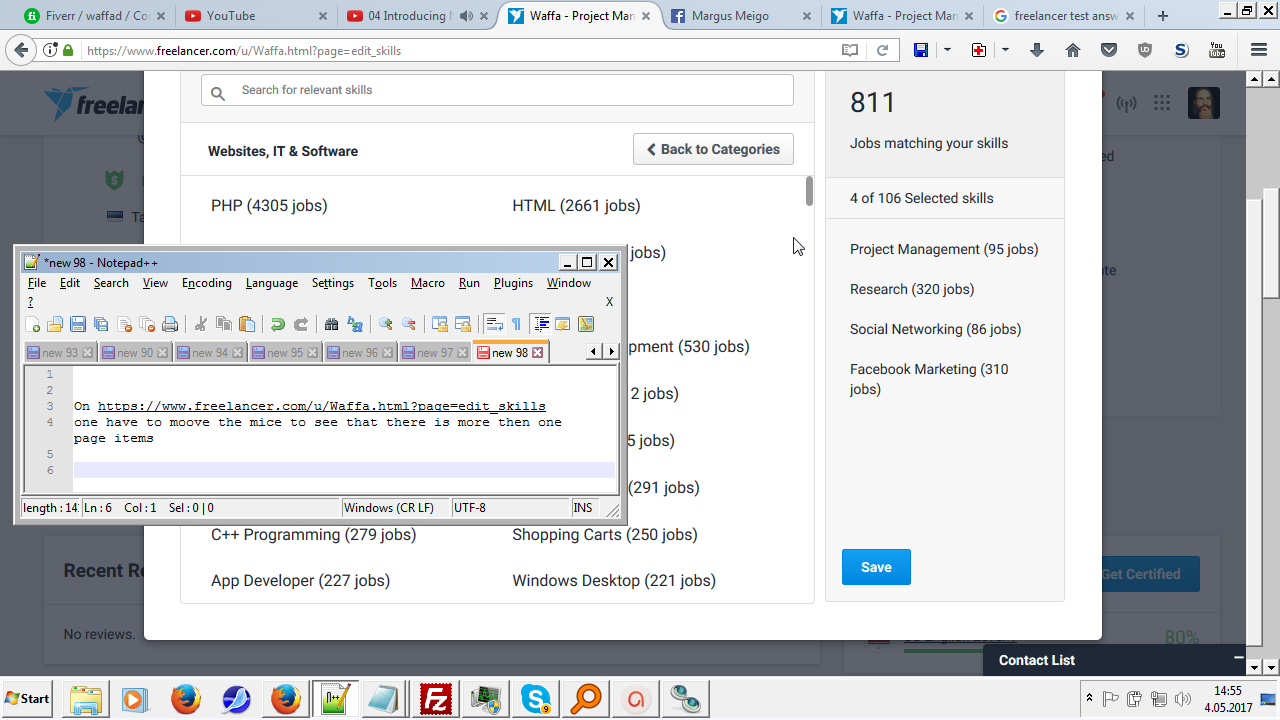This screenshot has width=1280, height=720.
Task: Click selected skill Project Management (95 jobs)
Action: (944, 249)
